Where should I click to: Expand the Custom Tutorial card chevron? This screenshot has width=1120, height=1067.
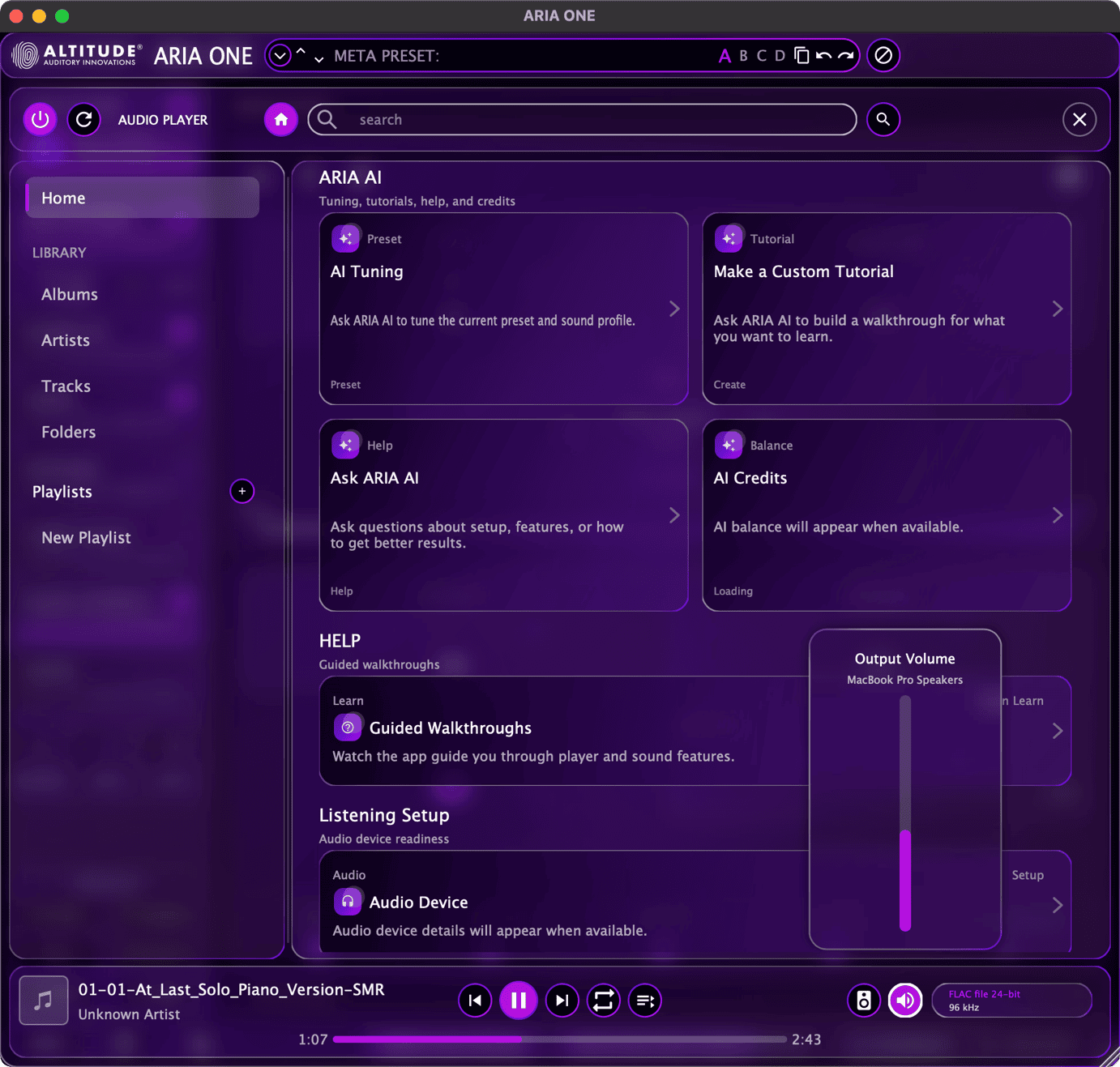pos(1058,309)
